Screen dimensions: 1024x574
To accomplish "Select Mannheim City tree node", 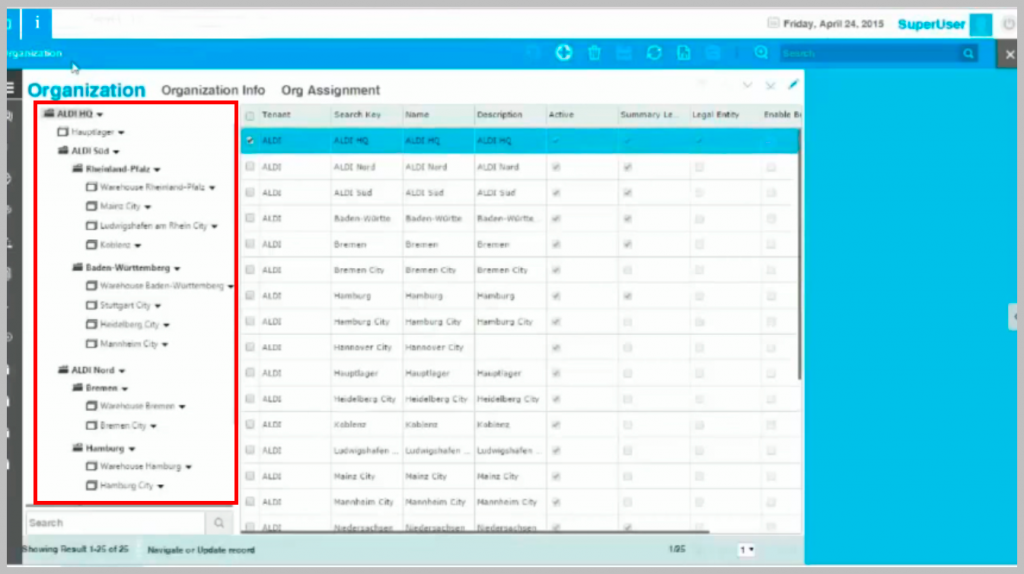I will 129,343.
